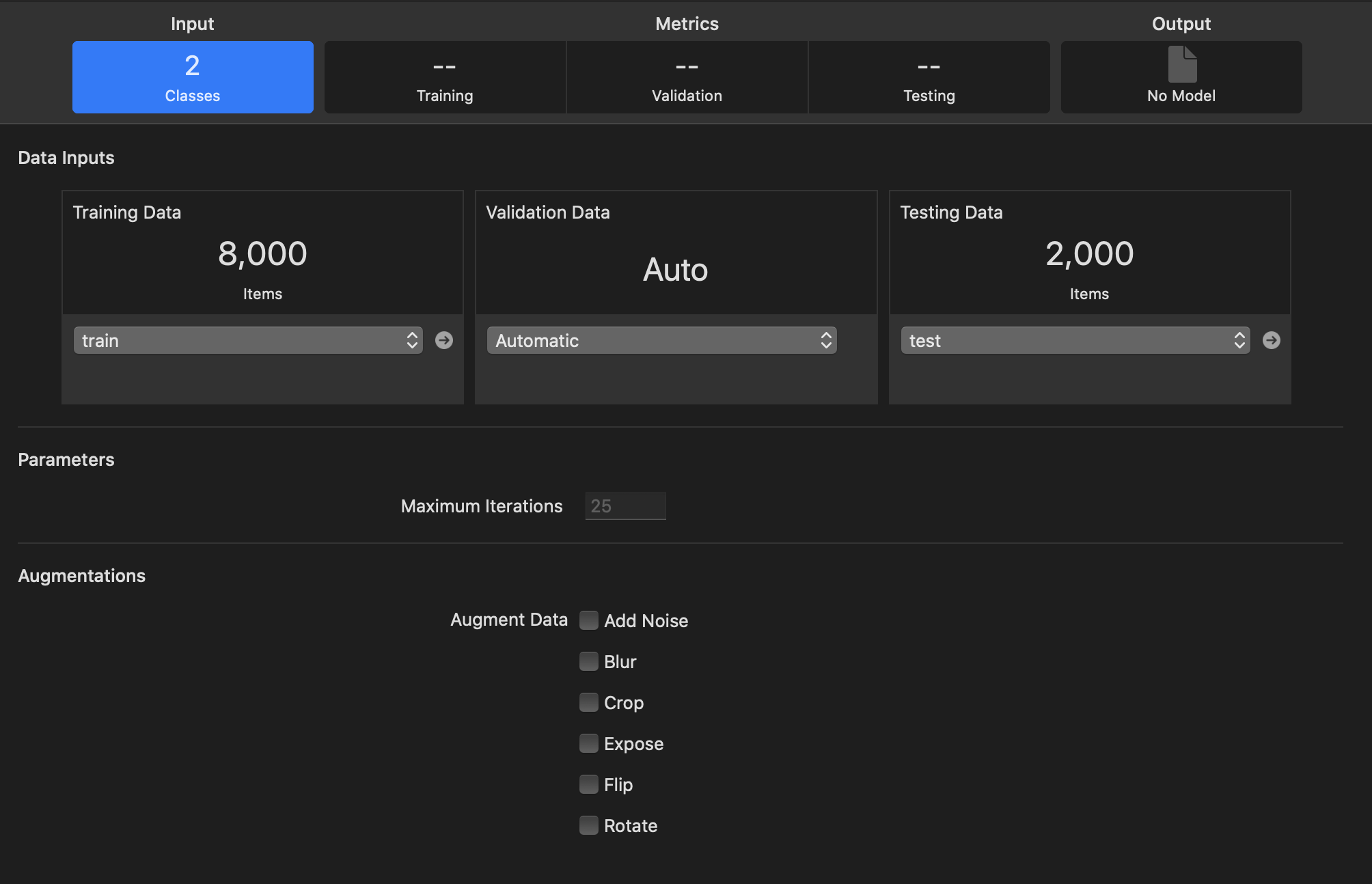Select the 2 Classes input tab

point(193,77)
